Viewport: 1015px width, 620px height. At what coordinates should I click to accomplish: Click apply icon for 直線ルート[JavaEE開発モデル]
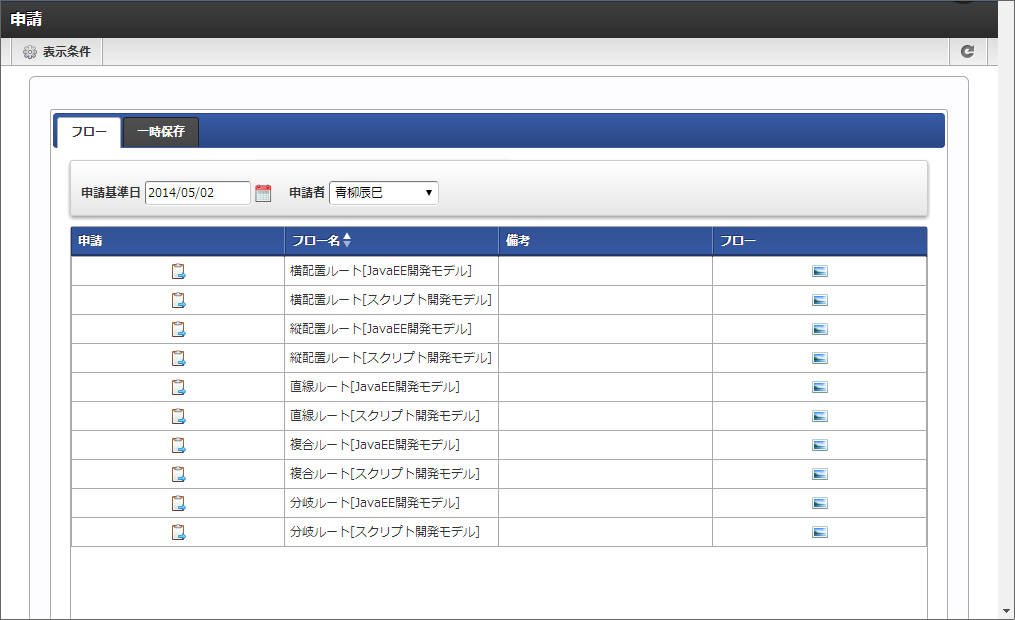click(178, 387)
